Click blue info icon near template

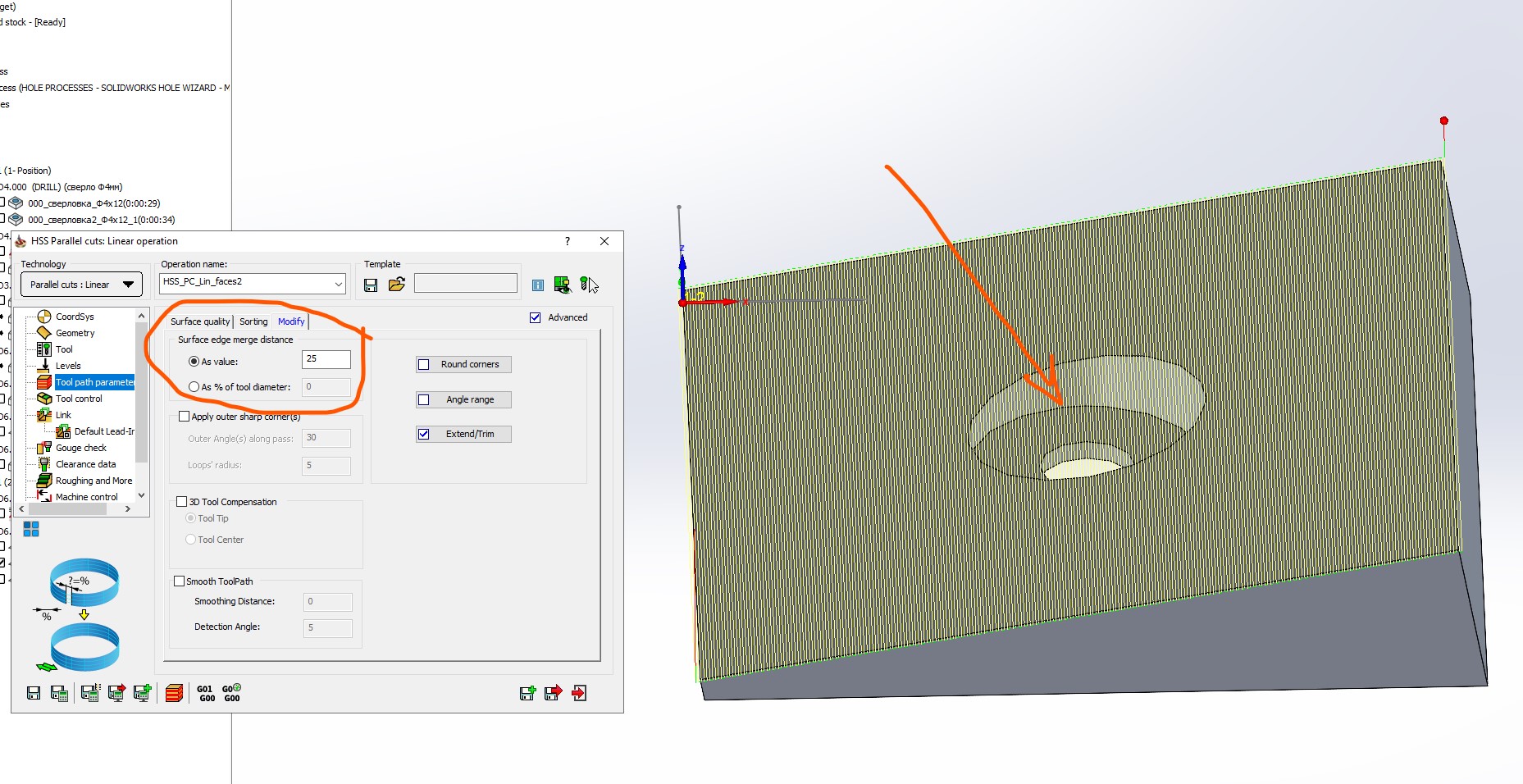click(x=538, y=285)
